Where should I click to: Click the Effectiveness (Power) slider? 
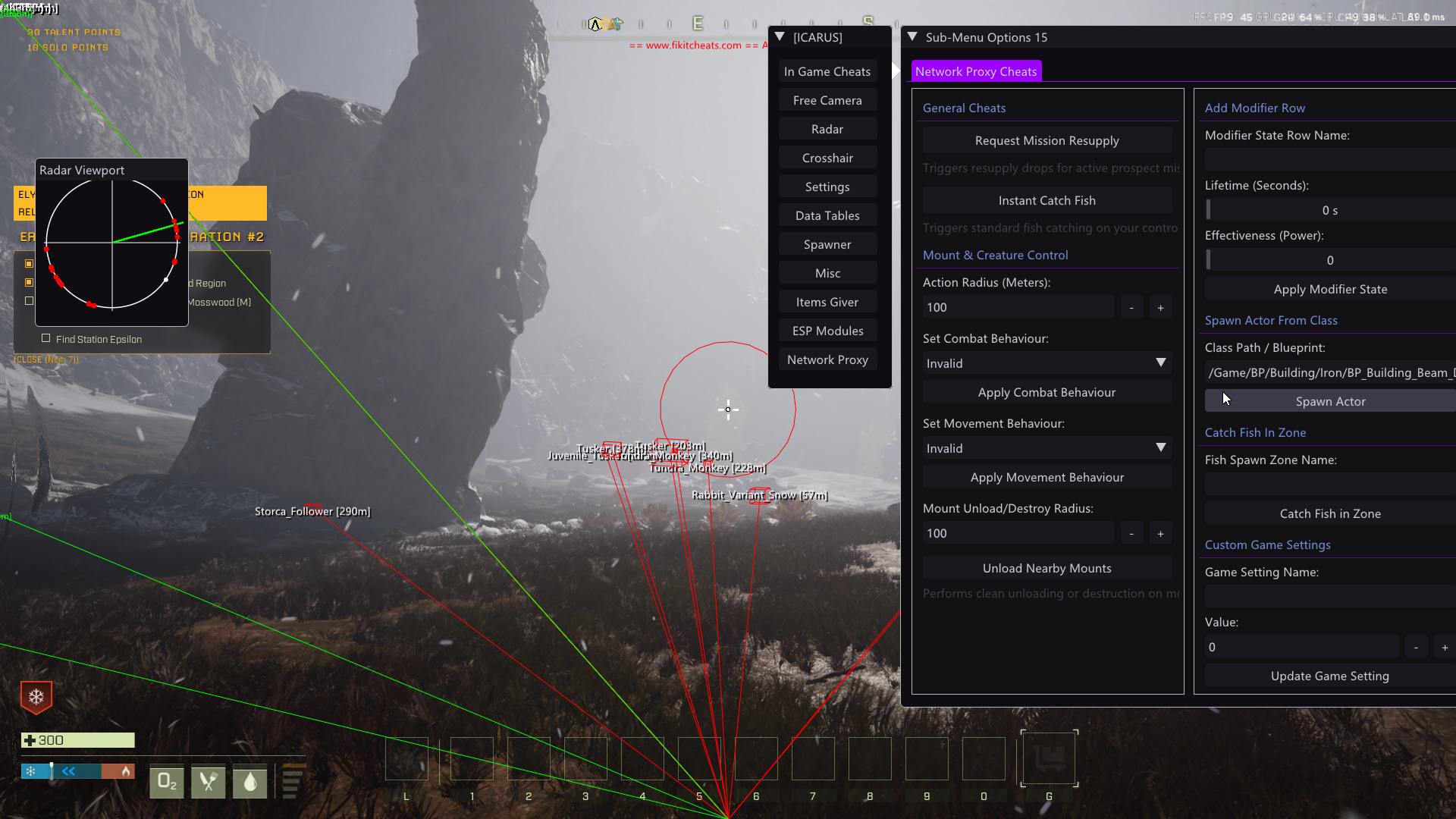coord(1330,260)
